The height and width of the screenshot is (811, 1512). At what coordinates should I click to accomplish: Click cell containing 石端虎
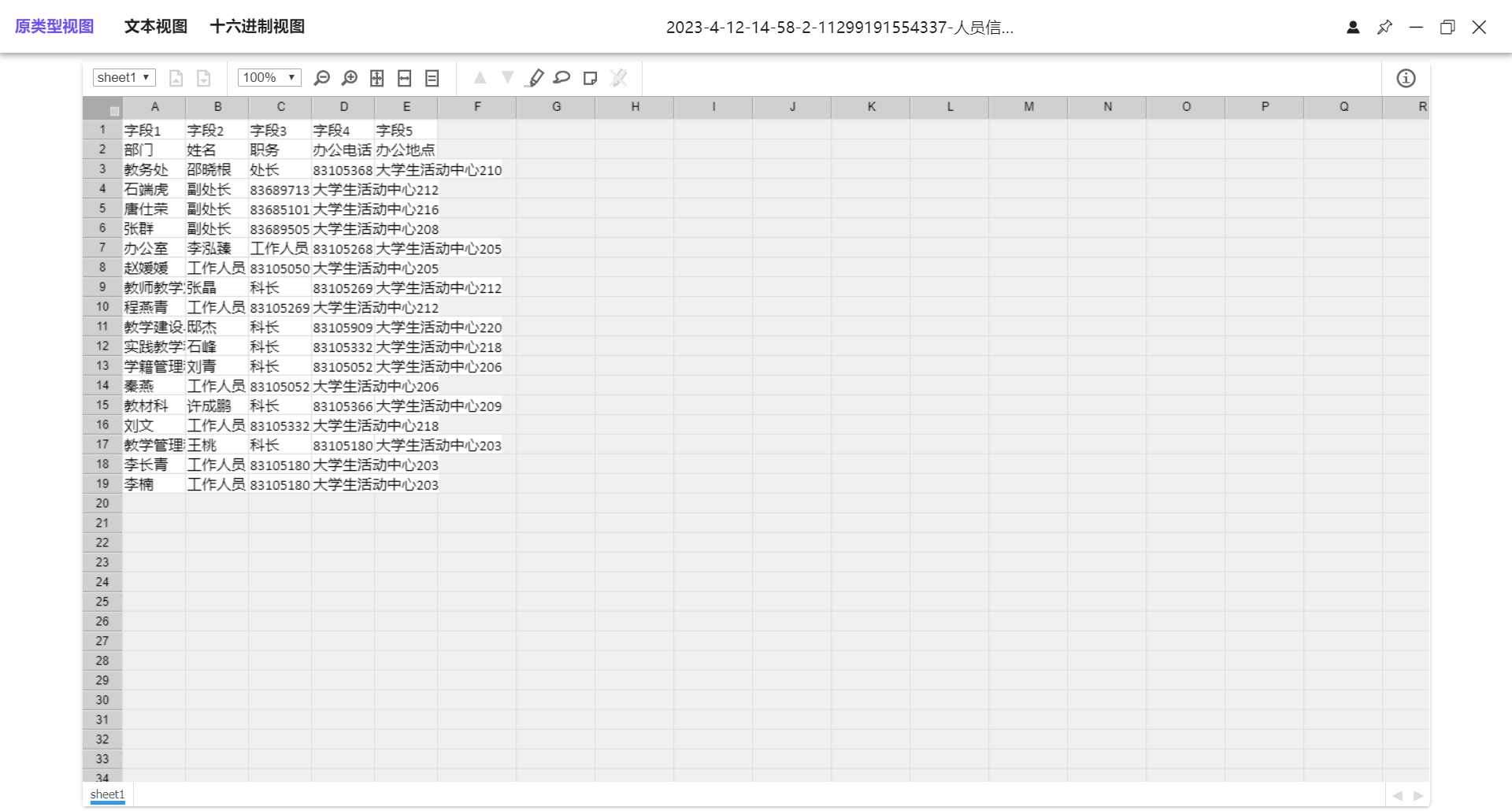154,189
